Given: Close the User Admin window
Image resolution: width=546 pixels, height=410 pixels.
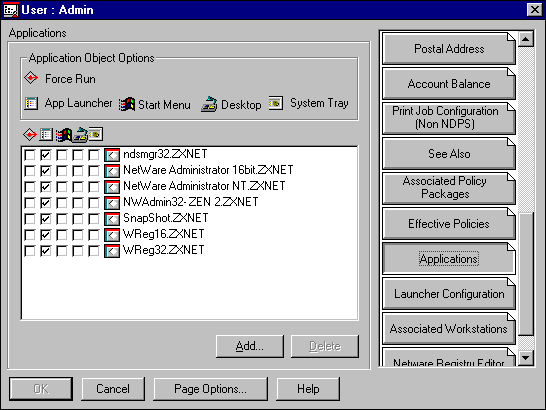Looking at the screenshot, I should click(534, 10).
